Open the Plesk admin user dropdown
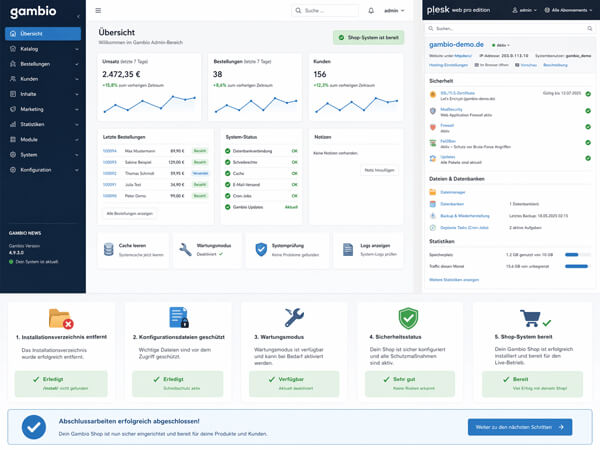 (x=525, y=10)
